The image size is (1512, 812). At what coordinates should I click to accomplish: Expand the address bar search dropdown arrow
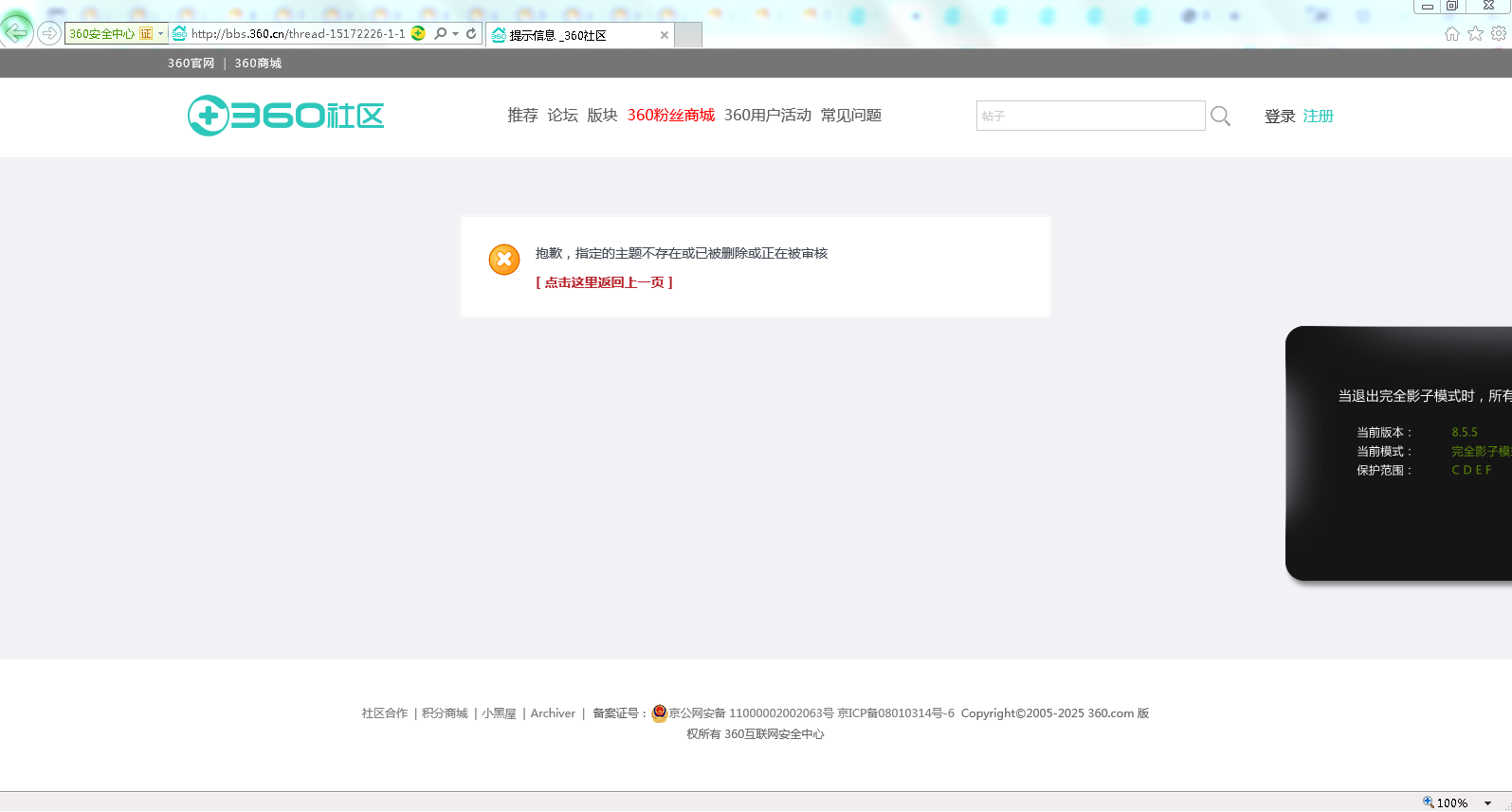pos(455,33)
